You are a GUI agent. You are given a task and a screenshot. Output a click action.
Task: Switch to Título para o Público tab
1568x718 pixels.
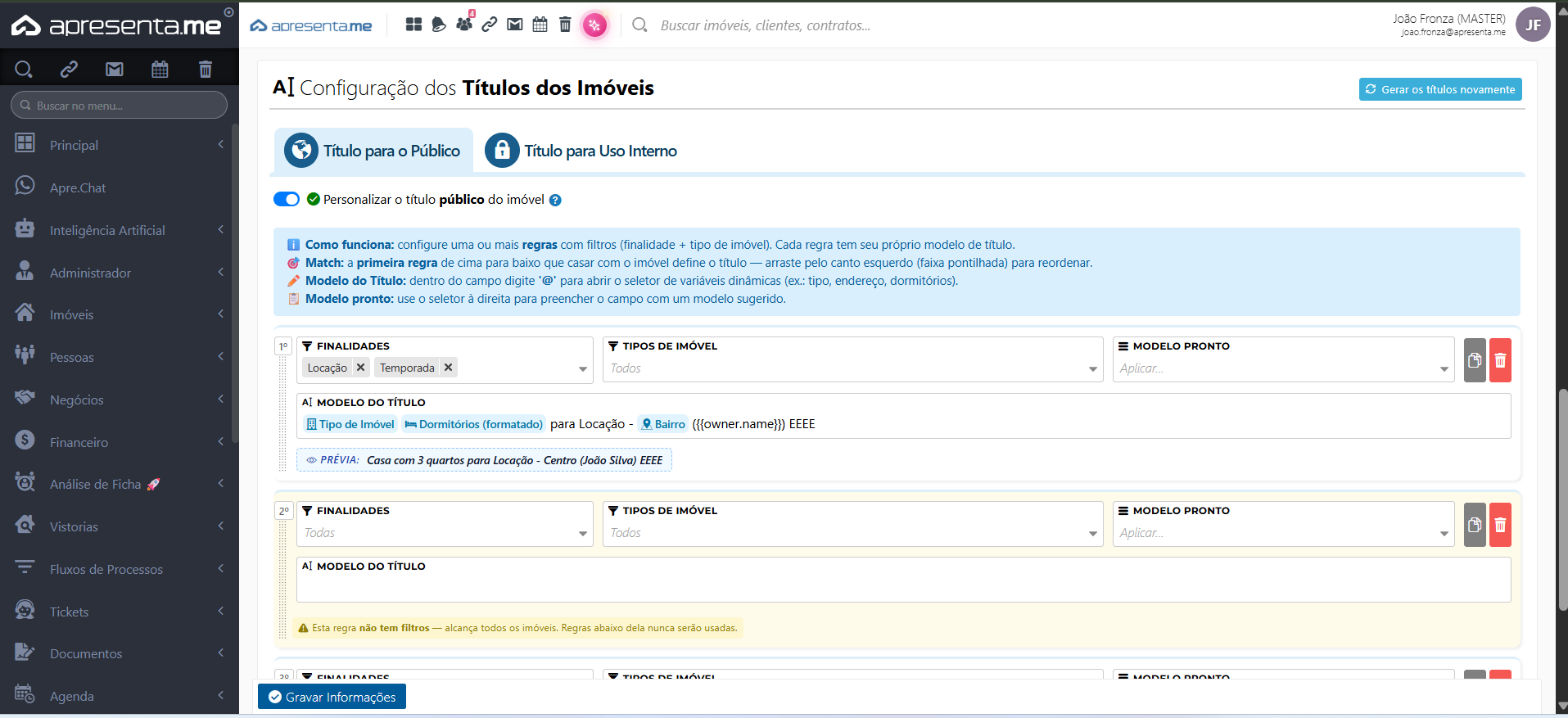coord(373,151)
